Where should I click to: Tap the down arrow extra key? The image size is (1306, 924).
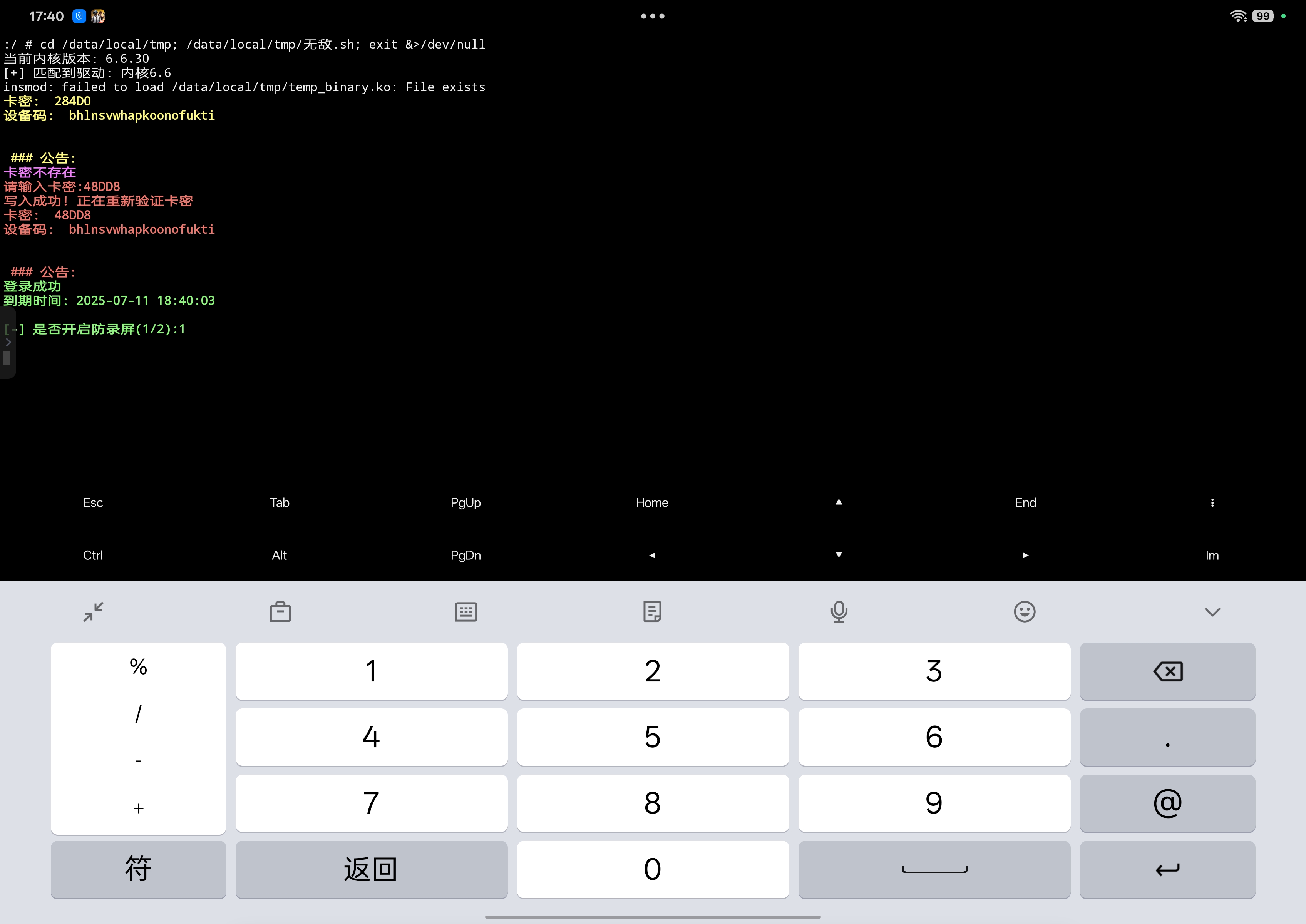[839, 555]
